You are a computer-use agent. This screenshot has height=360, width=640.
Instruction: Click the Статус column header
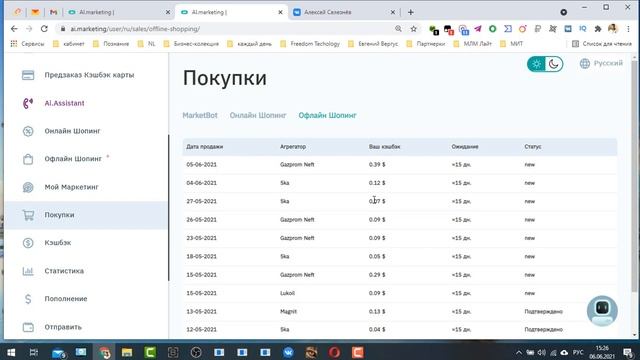click(x=533, y=147)
